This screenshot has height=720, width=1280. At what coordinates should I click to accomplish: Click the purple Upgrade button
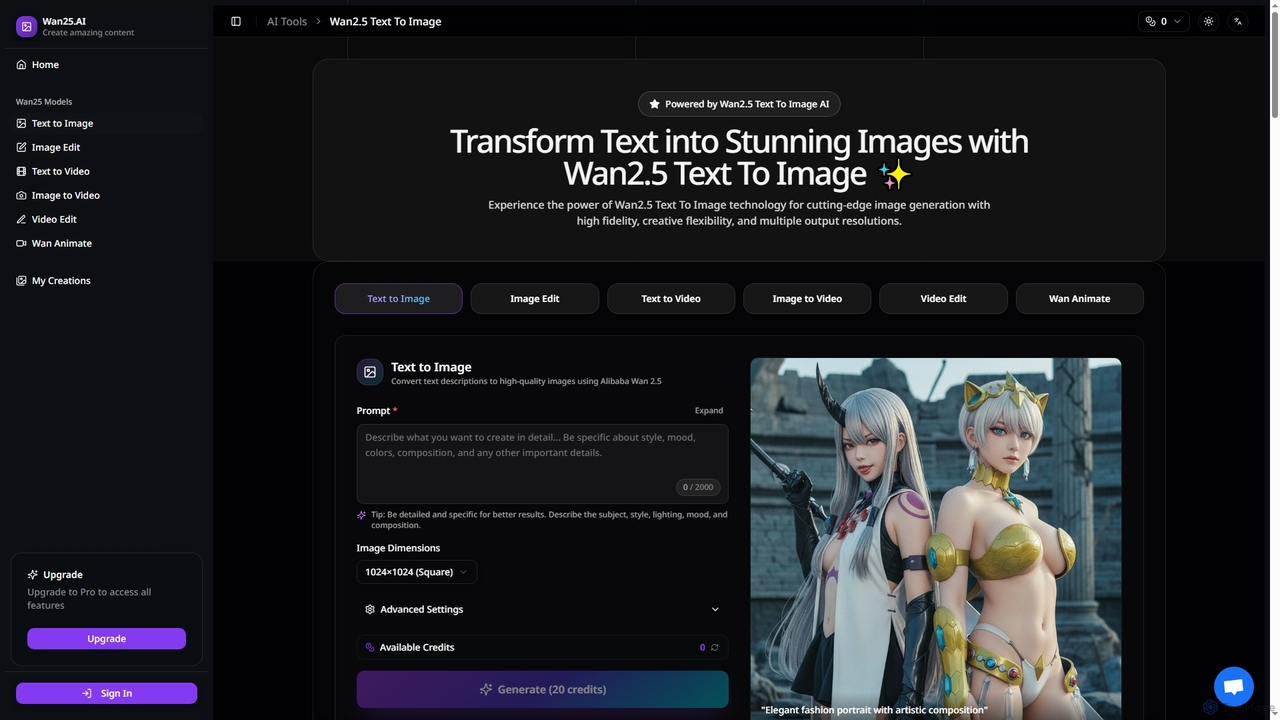coord(106,639)
